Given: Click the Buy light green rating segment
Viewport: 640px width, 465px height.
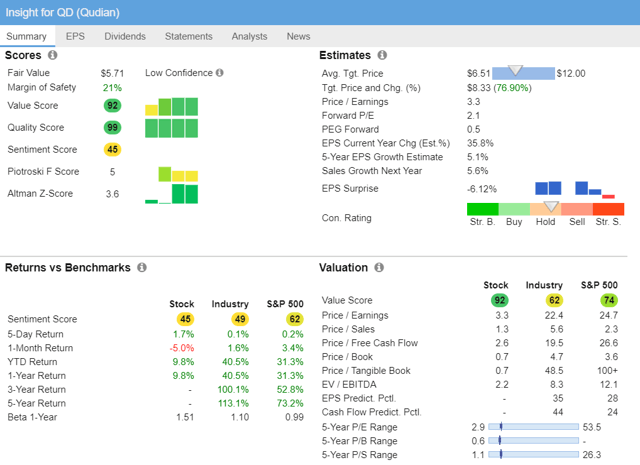Looking at the screenshot, I should coord(514,209).
